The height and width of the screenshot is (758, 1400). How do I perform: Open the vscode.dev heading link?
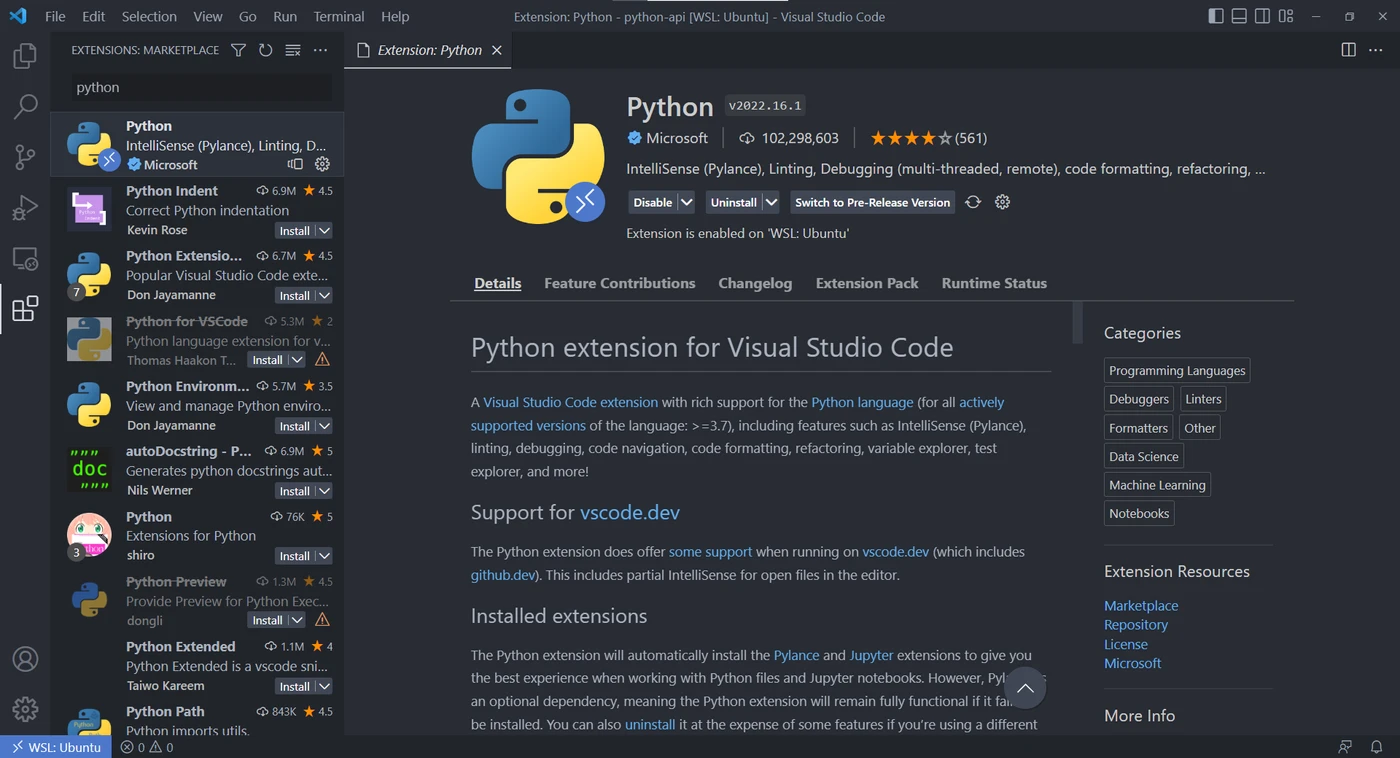tap(630, 512)
